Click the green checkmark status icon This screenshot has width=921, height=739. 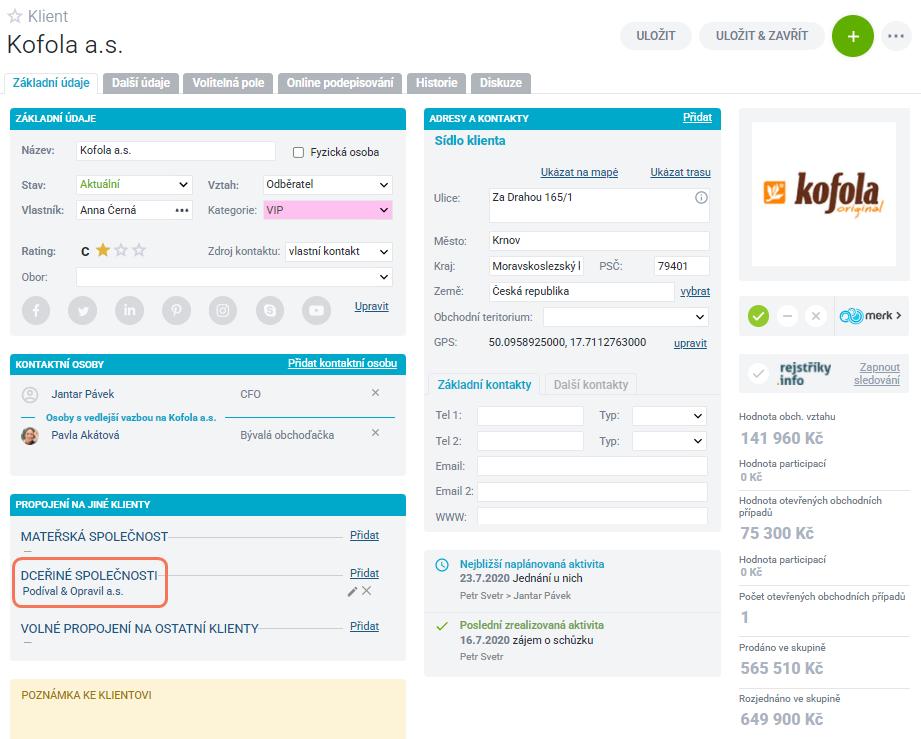pyautogui.click(x=758, y=316)
